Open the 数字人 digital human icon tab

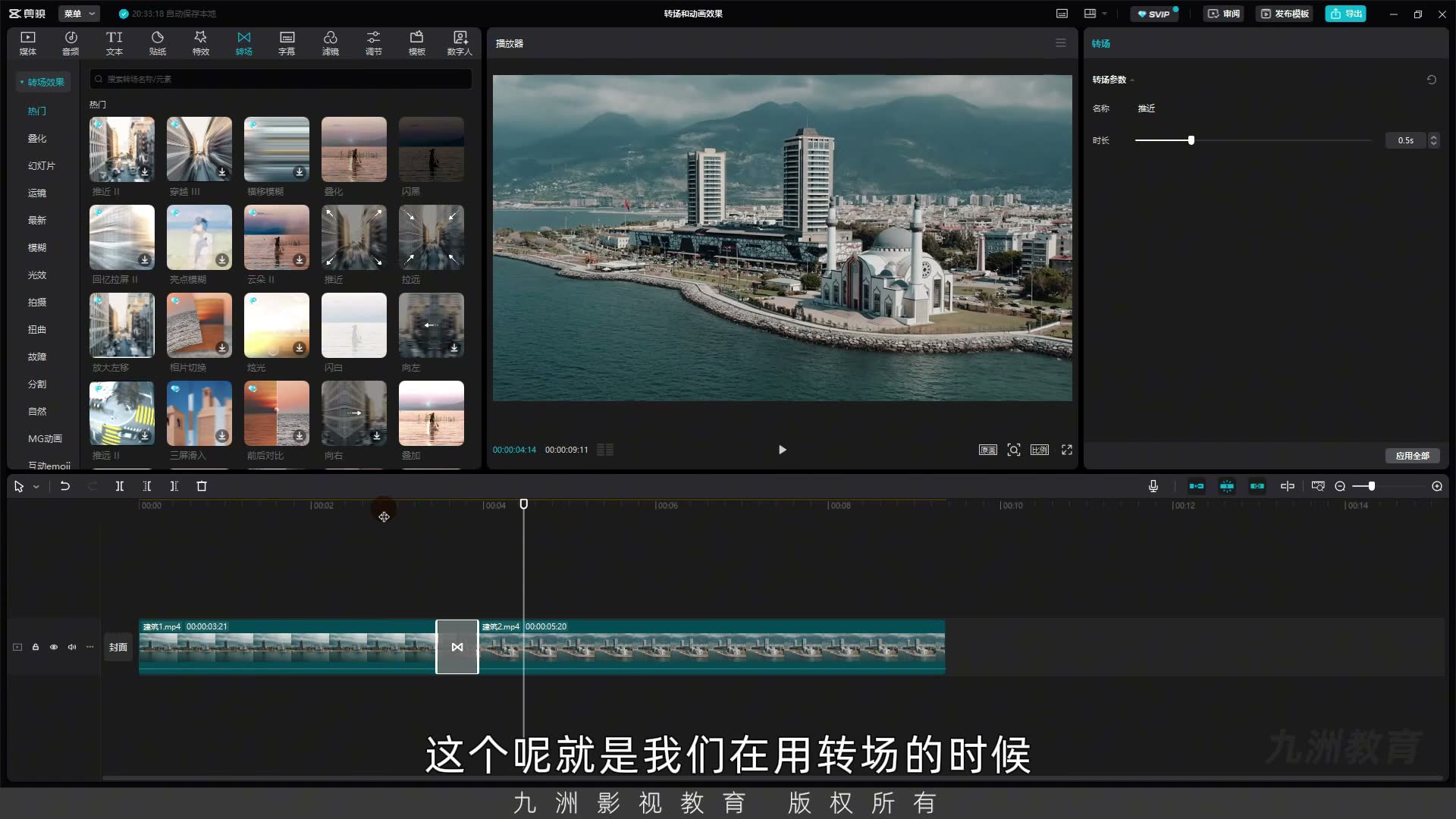coord(460,43)
